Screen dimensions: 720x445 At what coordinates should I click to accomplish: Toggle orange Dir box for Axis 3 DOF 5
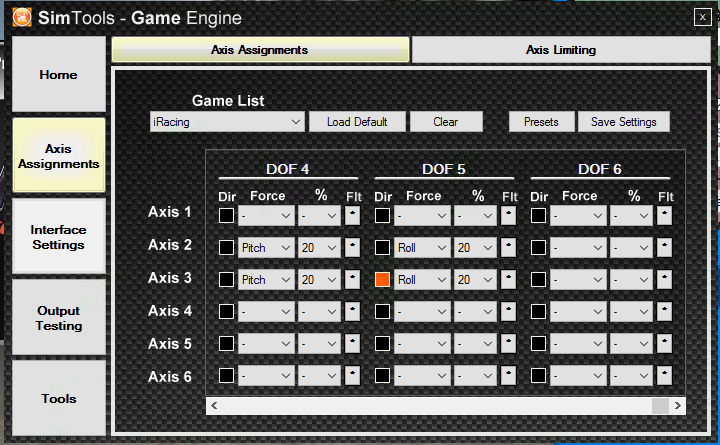(382, 280)
